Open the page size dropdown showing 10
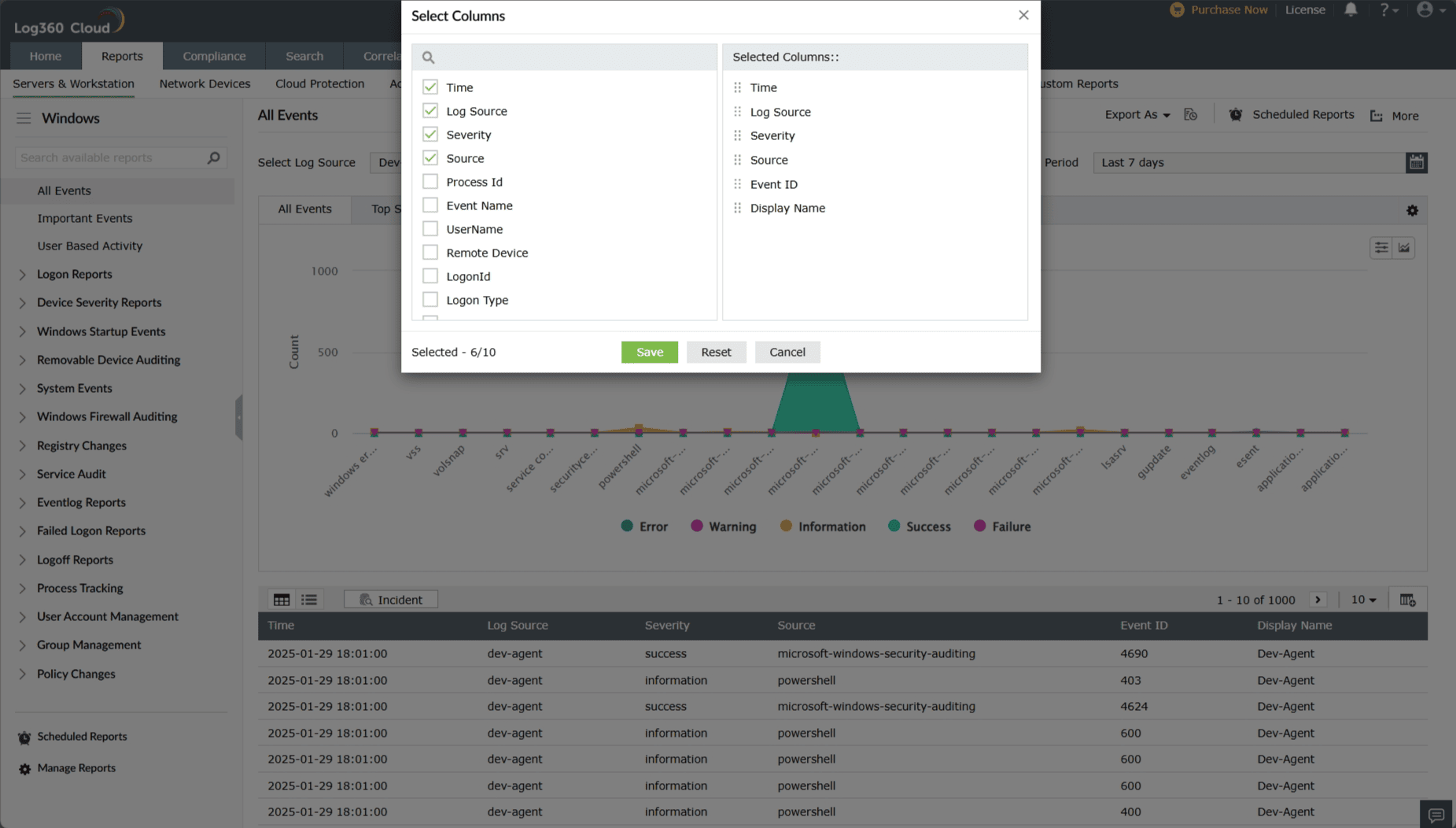 tap(1363, 599)
